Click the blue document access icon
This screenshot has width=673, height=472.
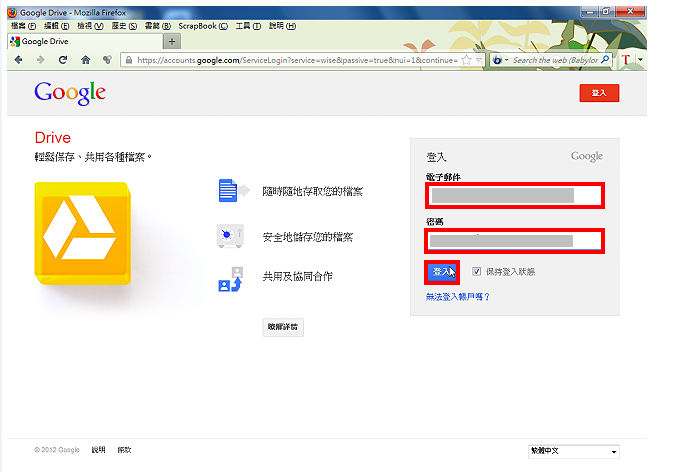(233, 191)
